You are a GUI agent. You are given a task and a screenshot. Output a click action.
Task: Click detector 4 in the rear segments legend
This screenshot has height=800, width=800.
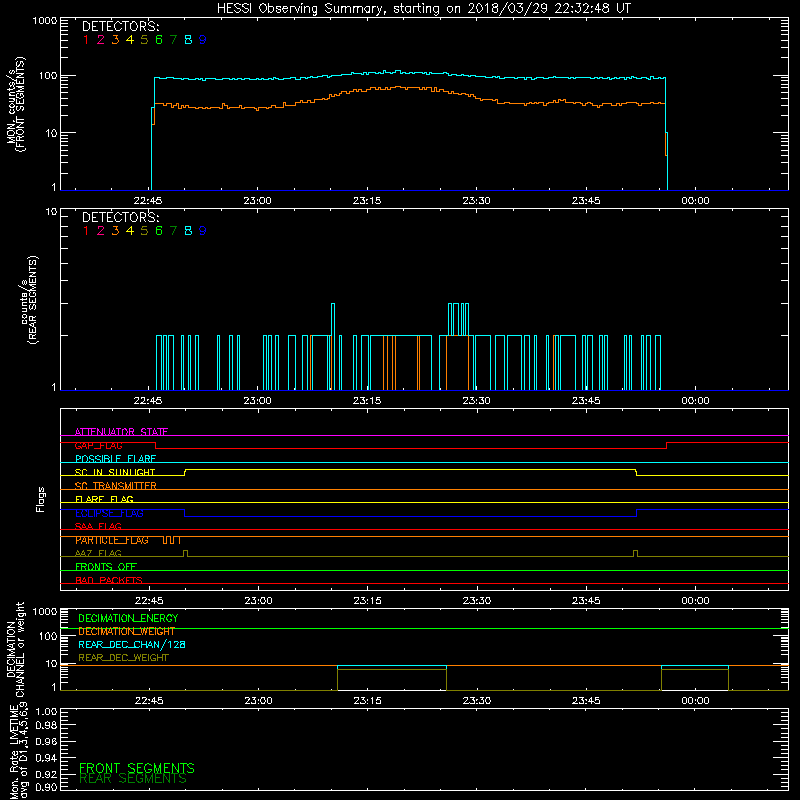point(130,231)
